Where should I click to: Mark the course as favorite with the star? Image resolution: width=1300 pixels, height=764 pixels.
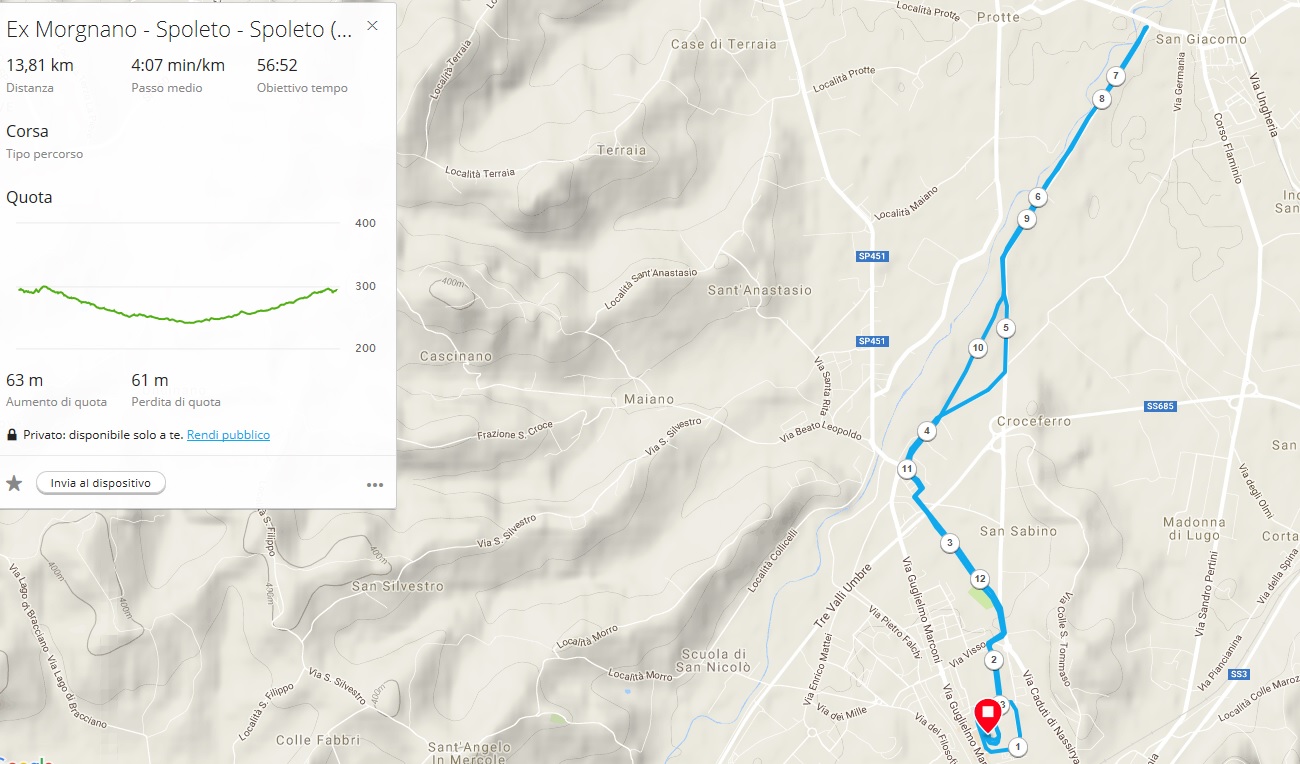14,484
